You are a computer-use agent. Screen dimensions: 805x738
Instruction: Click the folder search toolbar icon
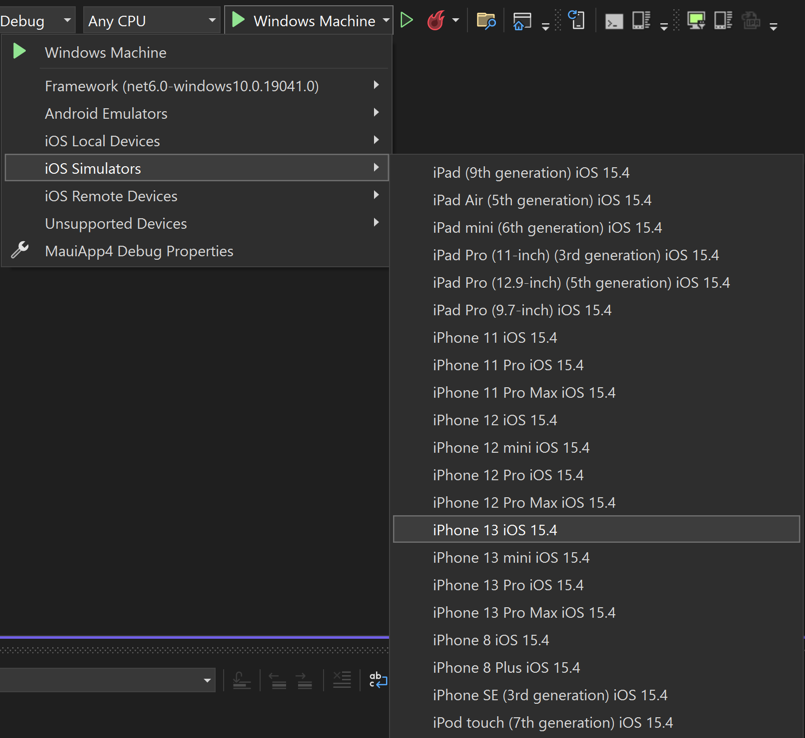(x=487, y=19)
